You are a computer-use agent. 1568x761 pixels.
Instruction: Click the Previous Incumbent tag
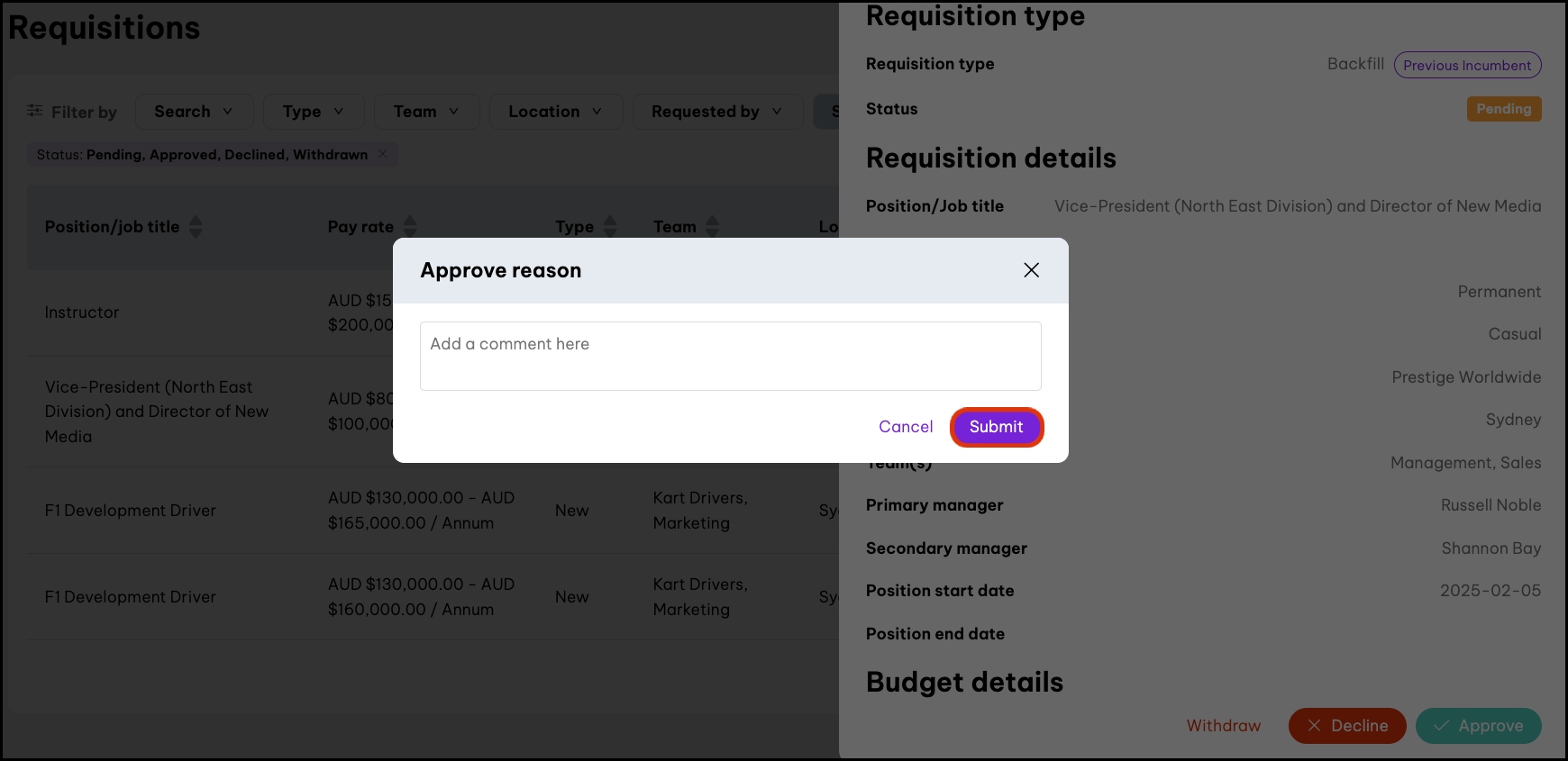click(x=1467, y=65)
